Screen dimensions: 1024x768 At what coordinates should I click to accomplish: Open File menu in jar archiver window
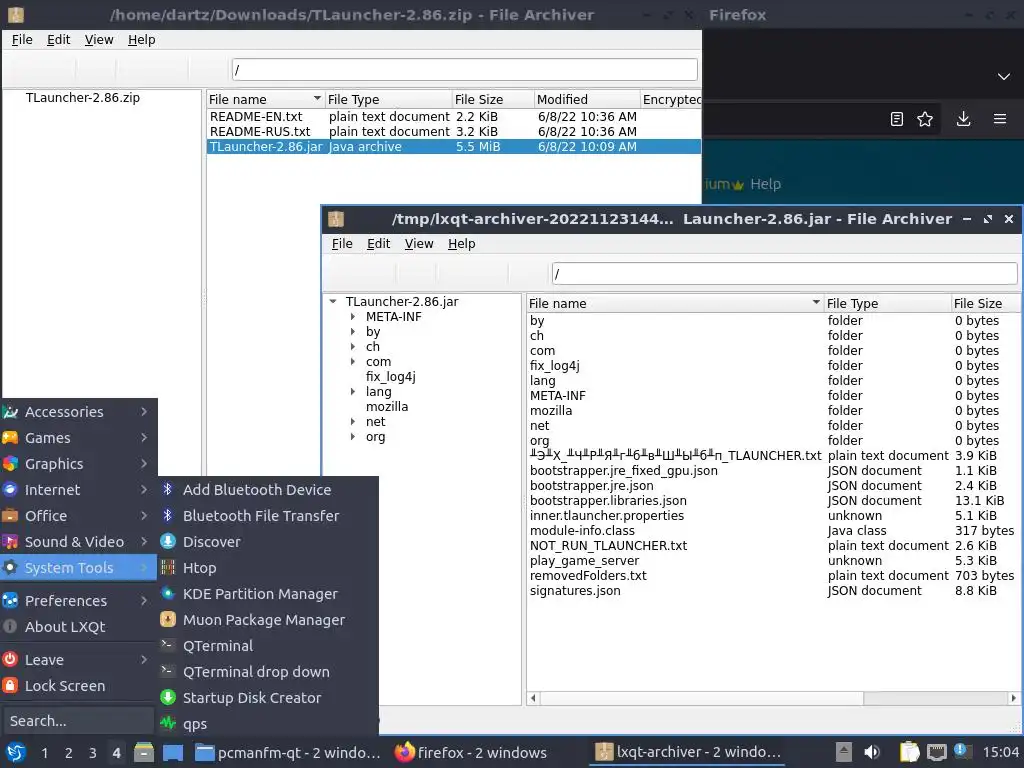pyautogui.click(x=342, y=244)
